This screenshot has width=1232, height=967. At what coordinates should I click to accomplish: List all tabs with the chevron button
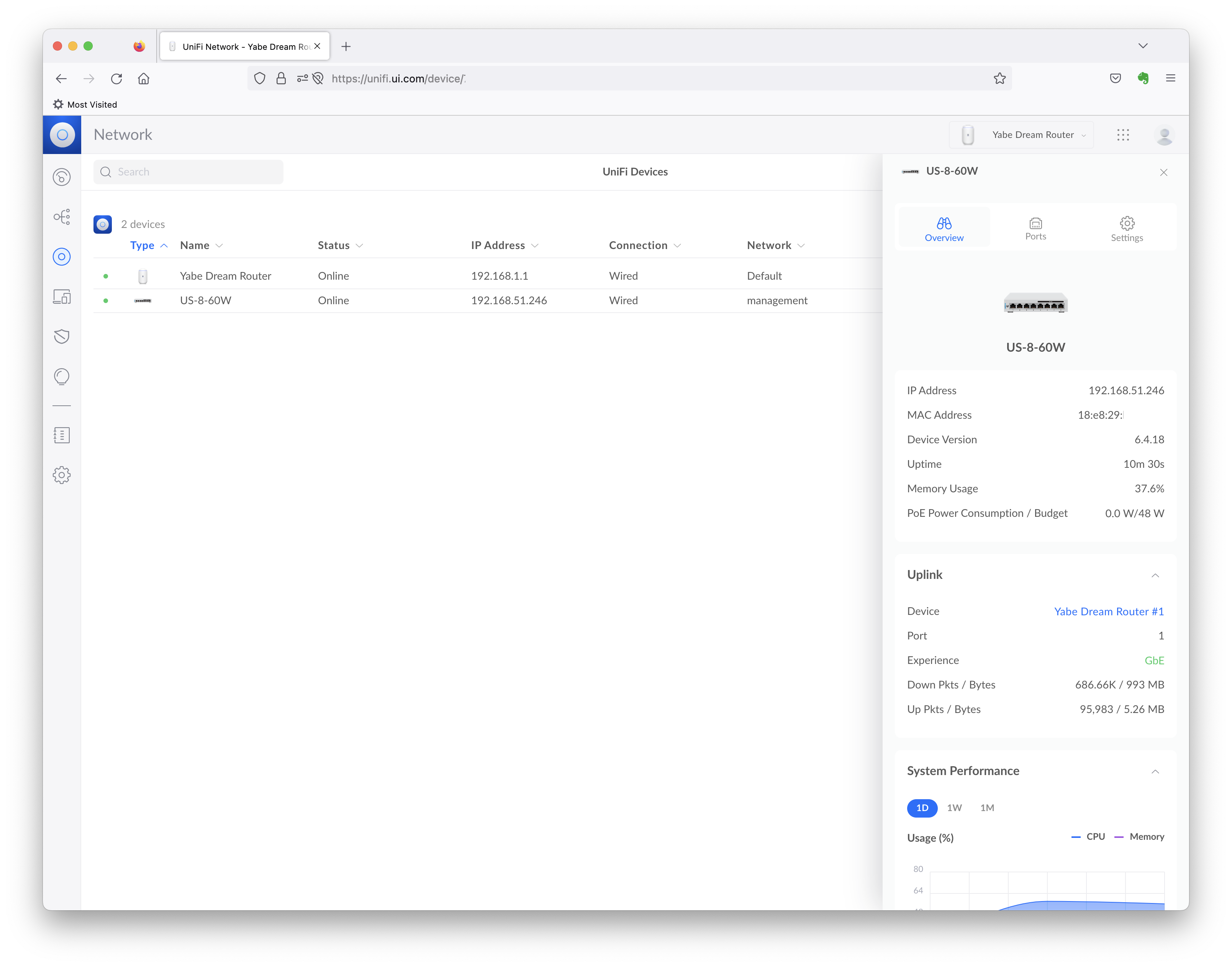[x=1143, y=46]
